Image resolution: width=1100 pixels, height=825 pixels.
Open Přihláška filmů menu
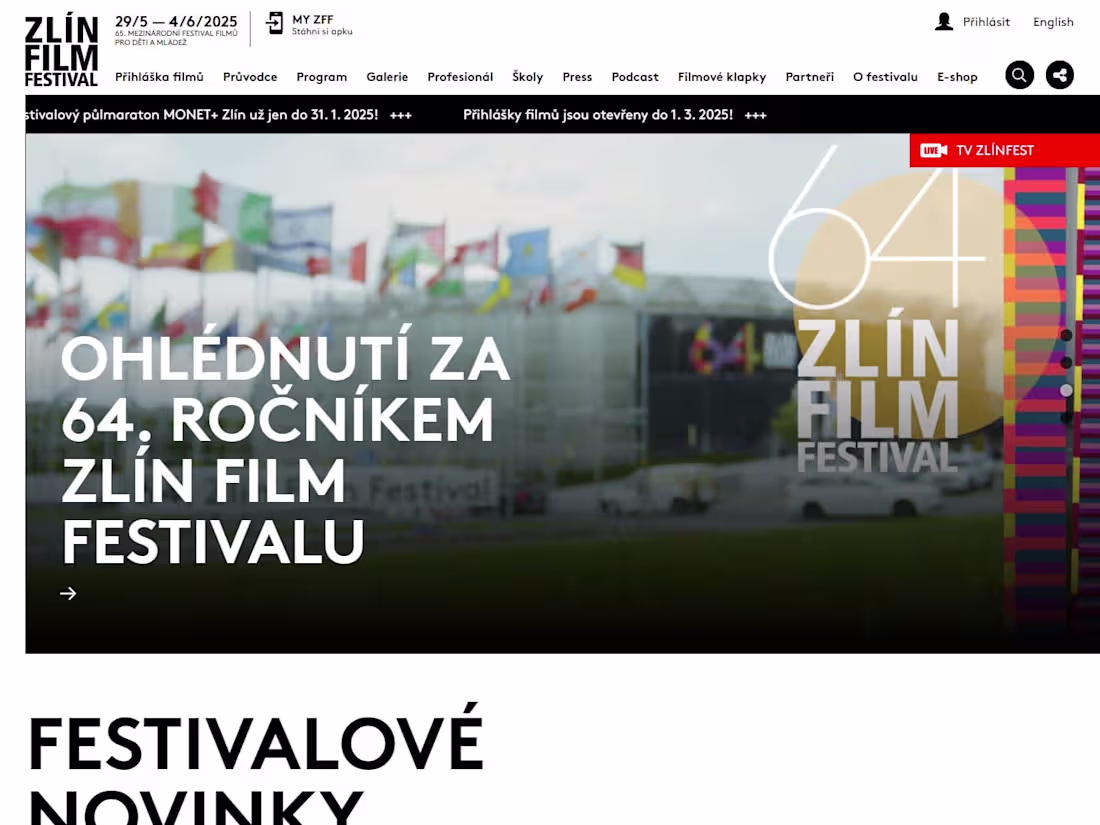159,76
